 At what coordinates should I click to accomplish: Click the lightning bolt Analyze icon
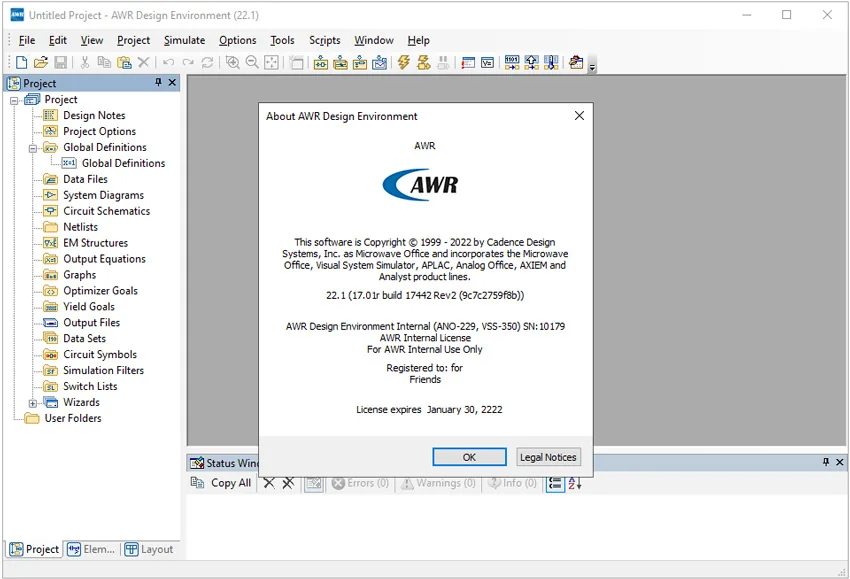point(403,62)
